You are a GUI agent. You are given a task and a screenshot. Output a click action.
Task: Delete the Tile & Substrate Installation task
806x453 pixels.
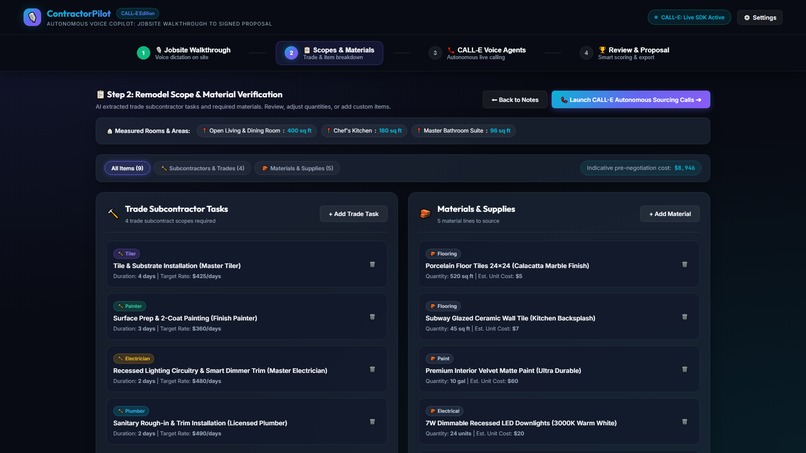click(372, 264)
